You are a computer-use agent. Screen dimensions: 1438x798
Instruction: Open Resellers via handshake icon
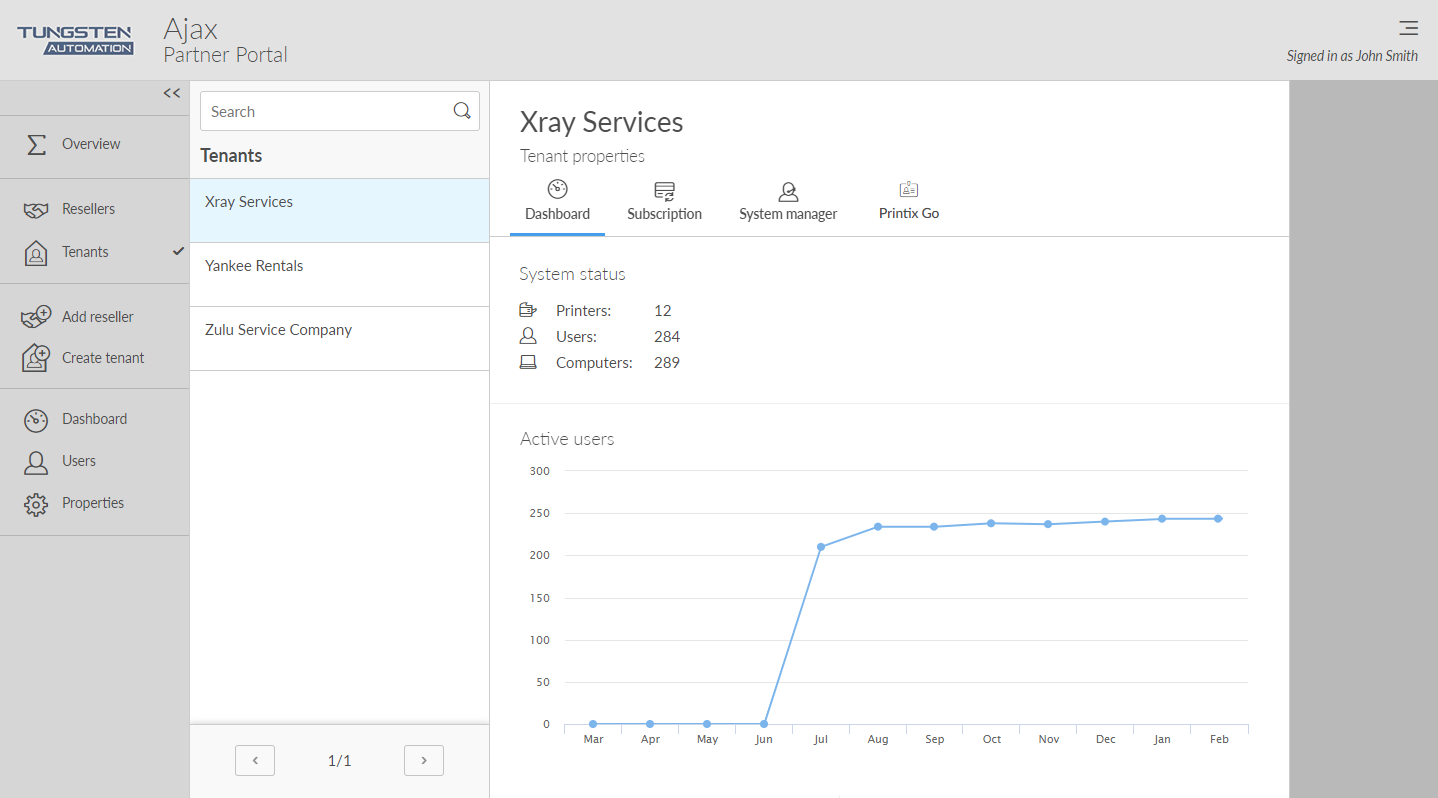(x=36, y=210)
